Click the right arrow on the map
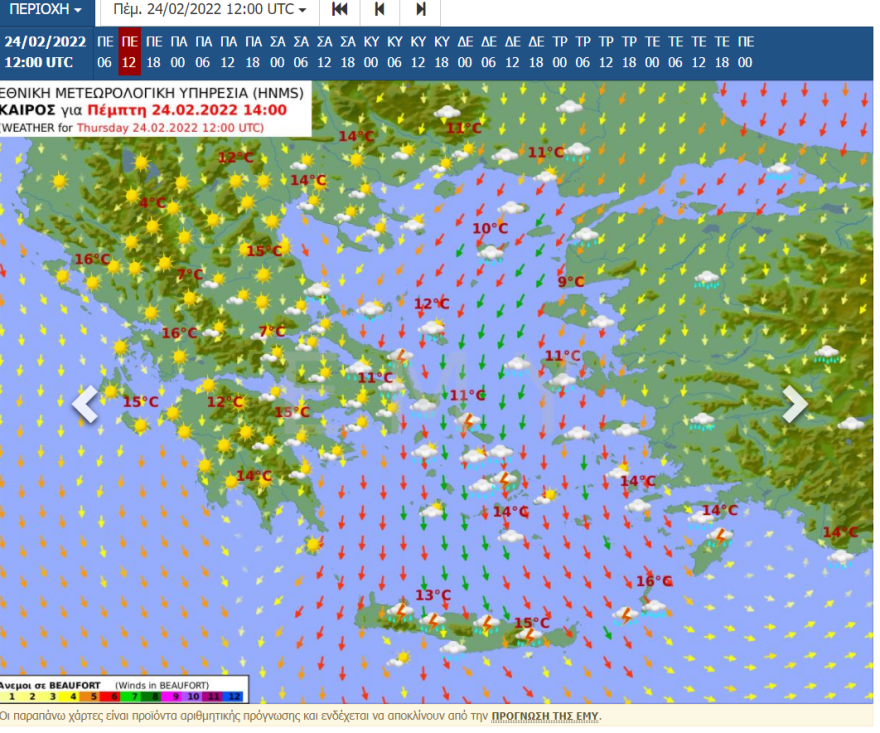 pyautogui.click(x=795, y=404)
